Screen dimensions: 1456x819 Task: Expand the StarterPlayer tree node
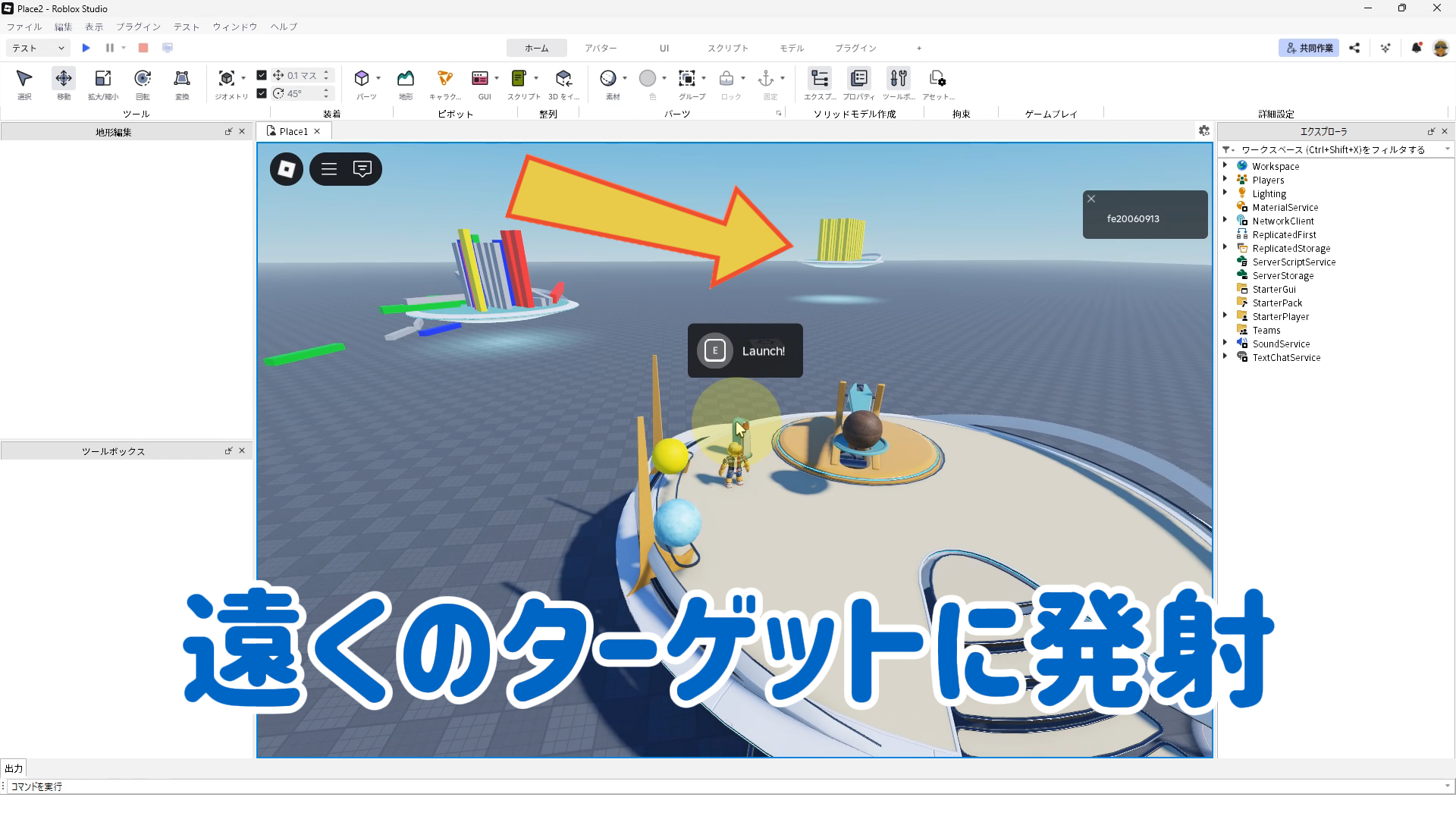(x=1225, y=315)
